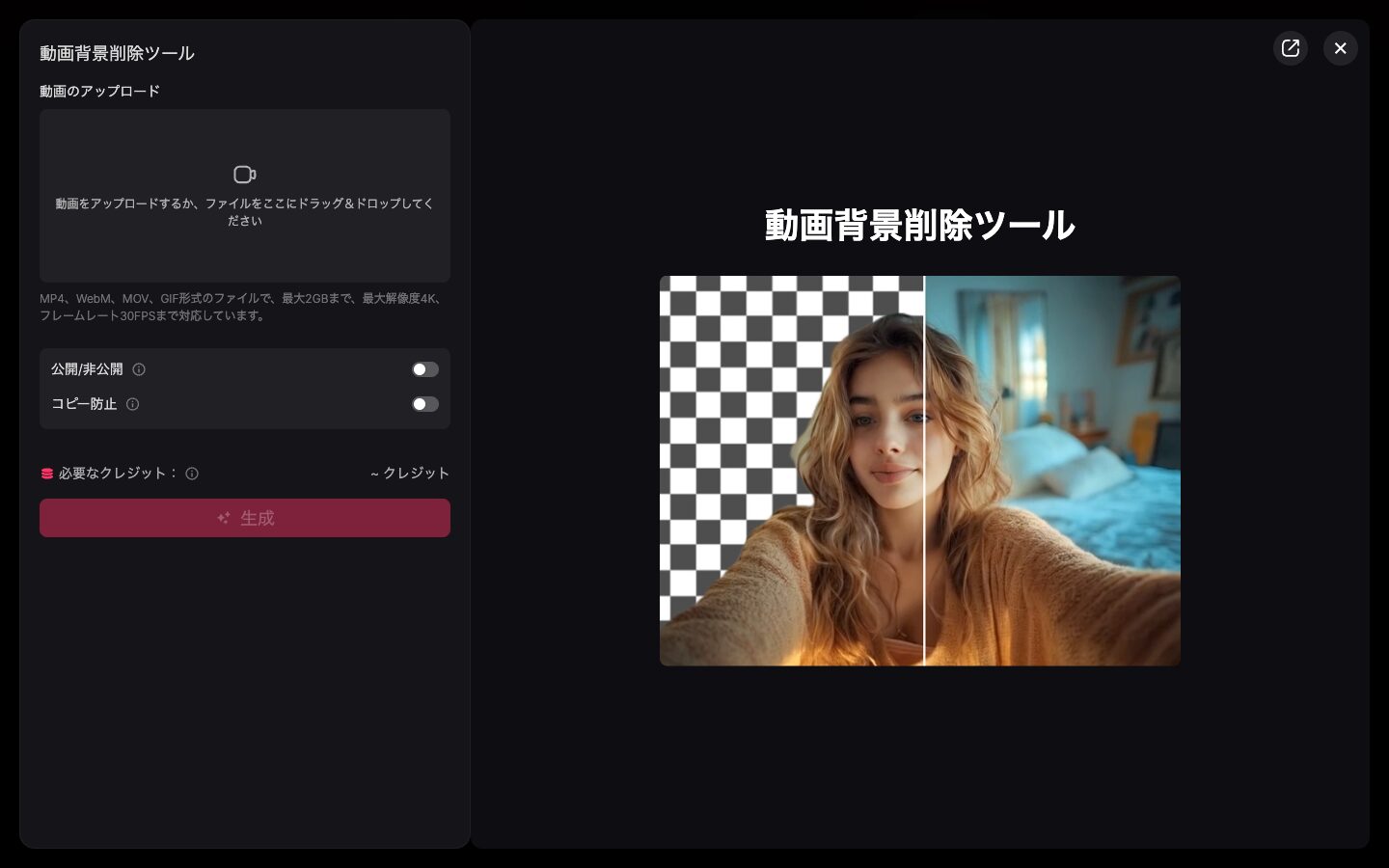This screenshot has height=868, width=1389.
Task: Open tool in new window icon
Action: point(1291,48)
